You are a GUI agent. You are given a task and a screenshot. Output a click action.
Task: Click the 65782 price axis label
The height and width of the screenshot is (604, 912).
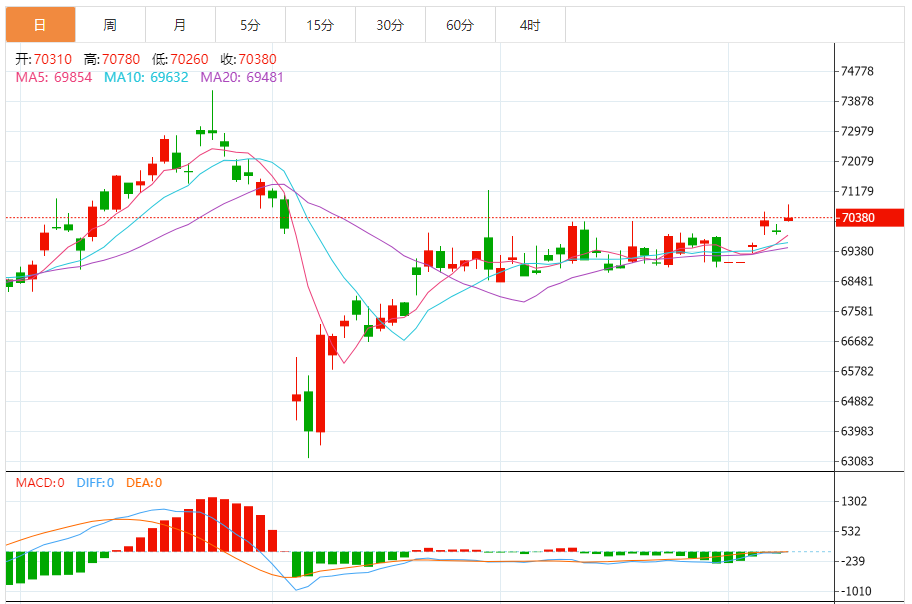pos(857,371)
